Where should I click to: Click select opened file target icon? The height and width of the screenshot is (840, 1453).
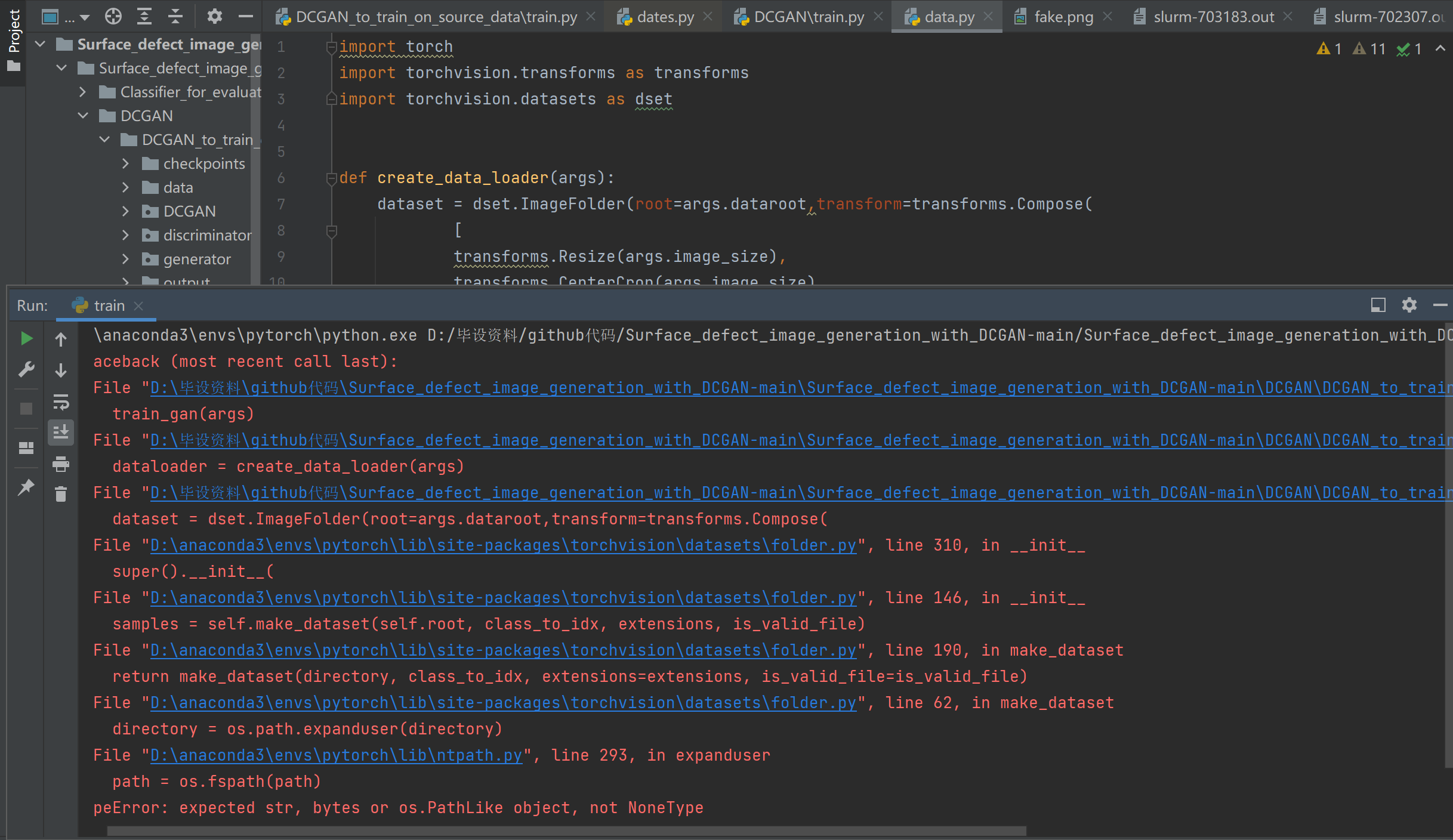(113, 17)
